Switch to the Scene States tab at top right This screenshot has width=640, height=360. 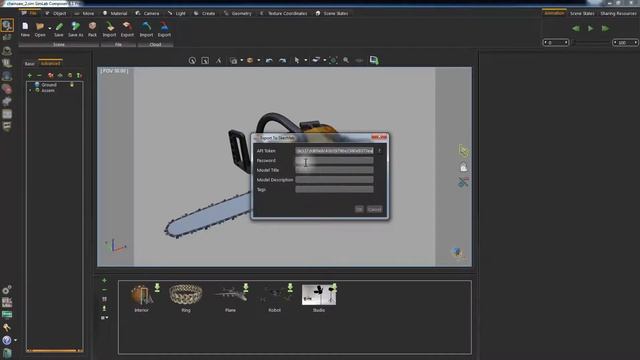[x=582, y=13]
